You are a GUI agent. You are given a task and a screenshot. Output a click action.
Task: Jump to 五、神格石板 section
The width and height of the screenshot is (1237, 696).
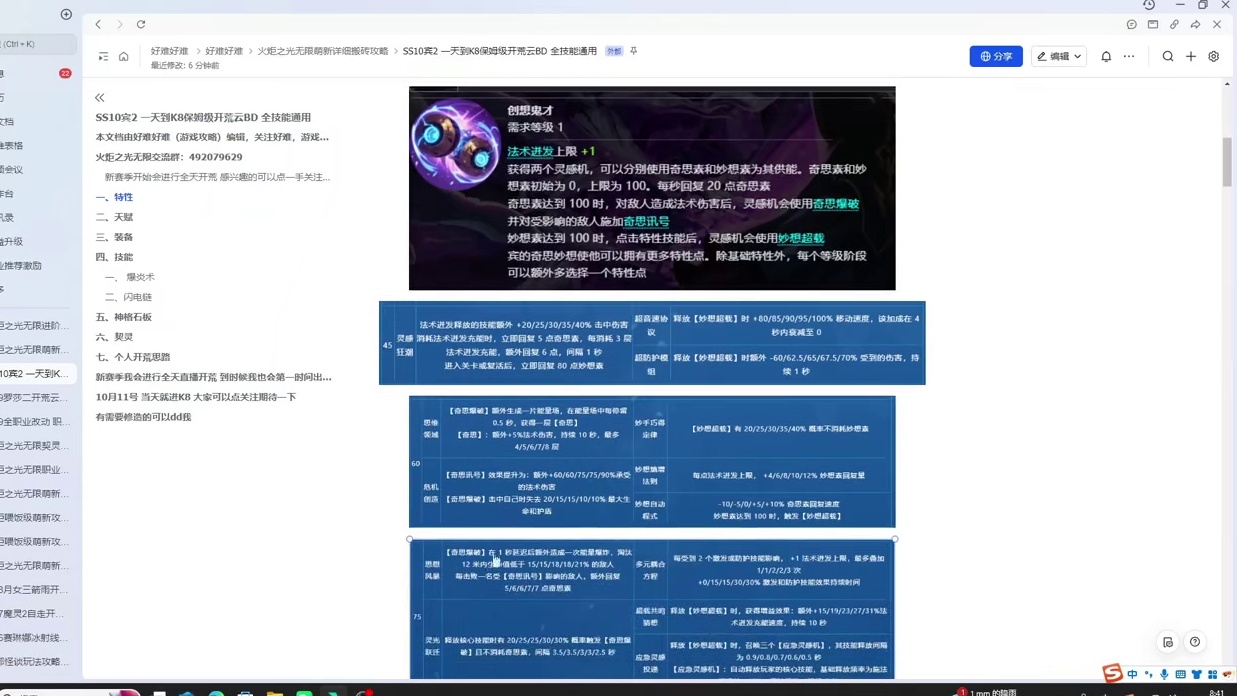(x=123, y=317)
